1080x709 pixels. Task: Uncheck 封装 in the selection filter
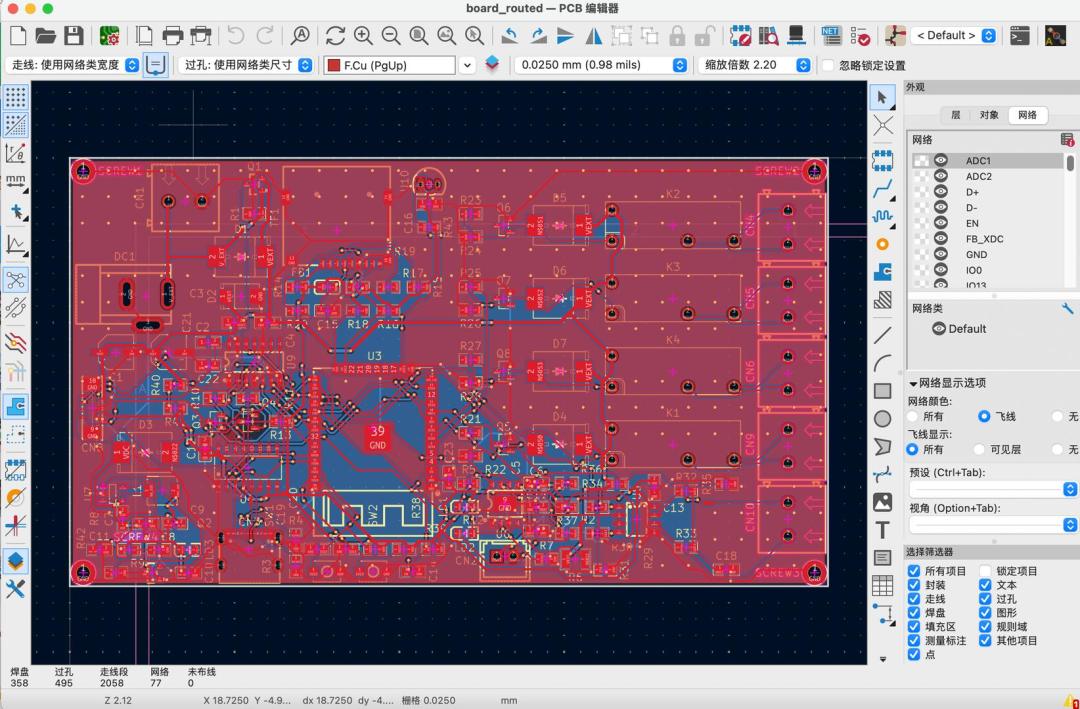click(x=914, y=585)
